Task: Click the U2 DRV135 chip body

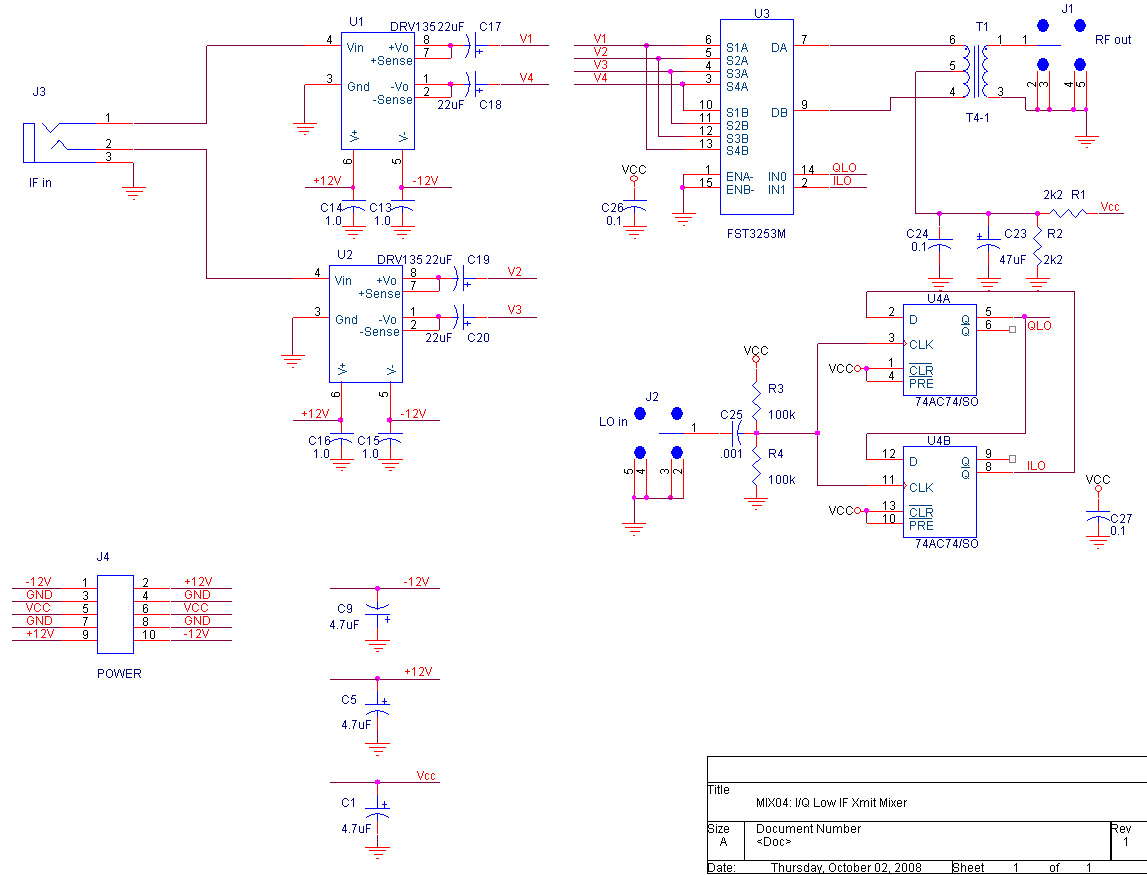Action: point(366,324)
